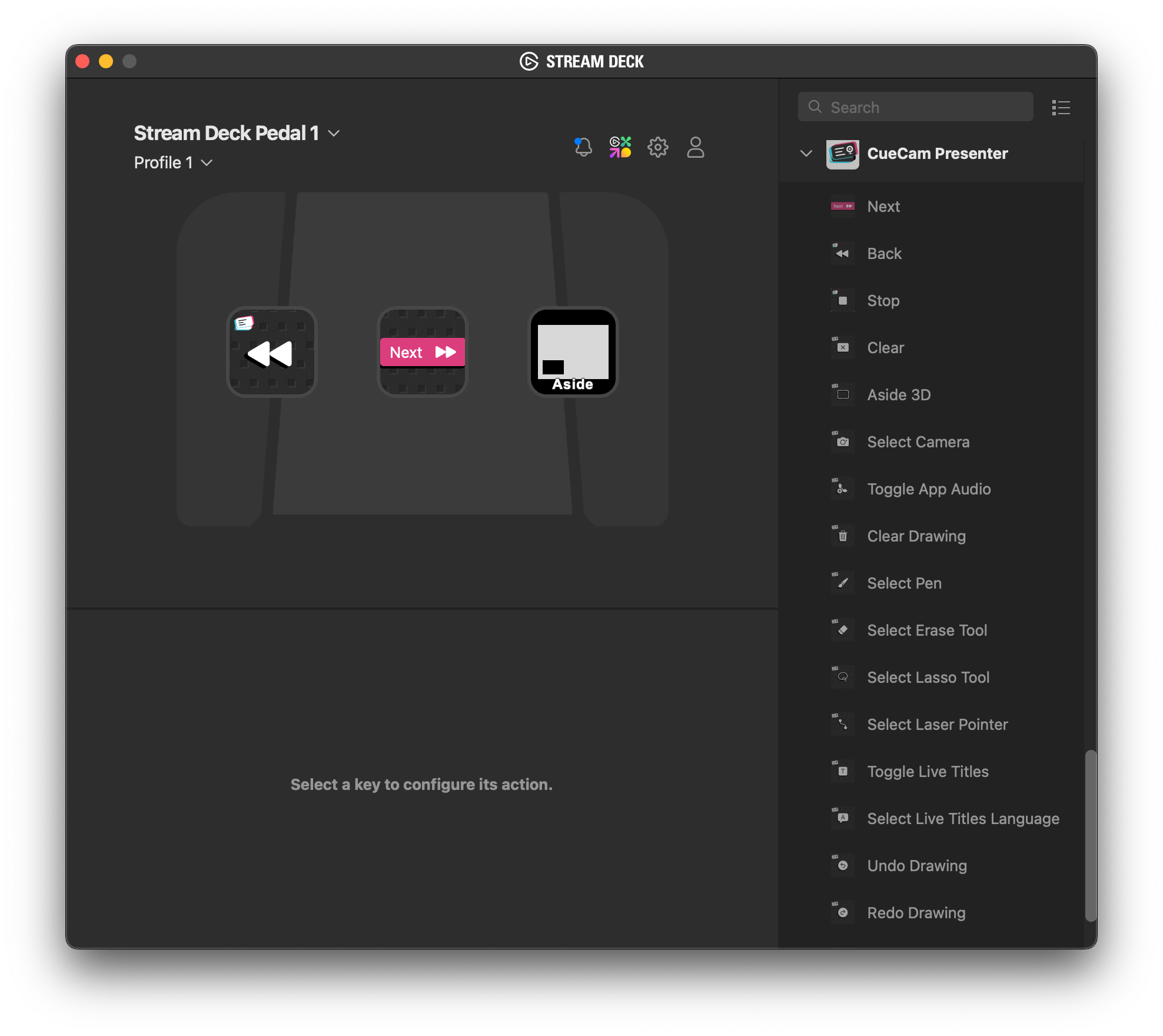Click the Back rewind pedal key
The image size is (1163, 1036).
pos(272,352)
